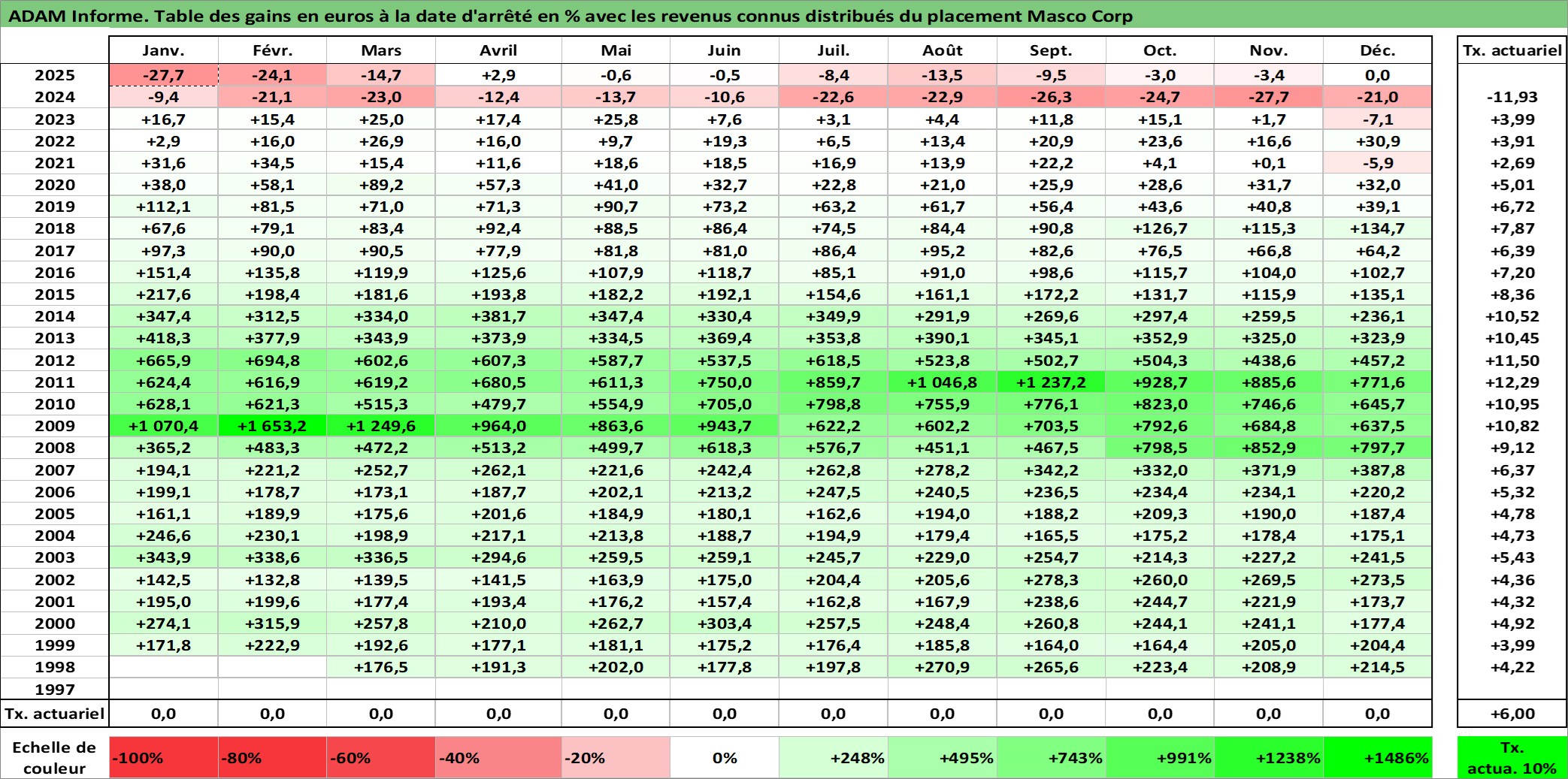Screen dimensions: 1568x779
Task: Select the cell showing +1 237,2
Action: [x=1051, y=382]
